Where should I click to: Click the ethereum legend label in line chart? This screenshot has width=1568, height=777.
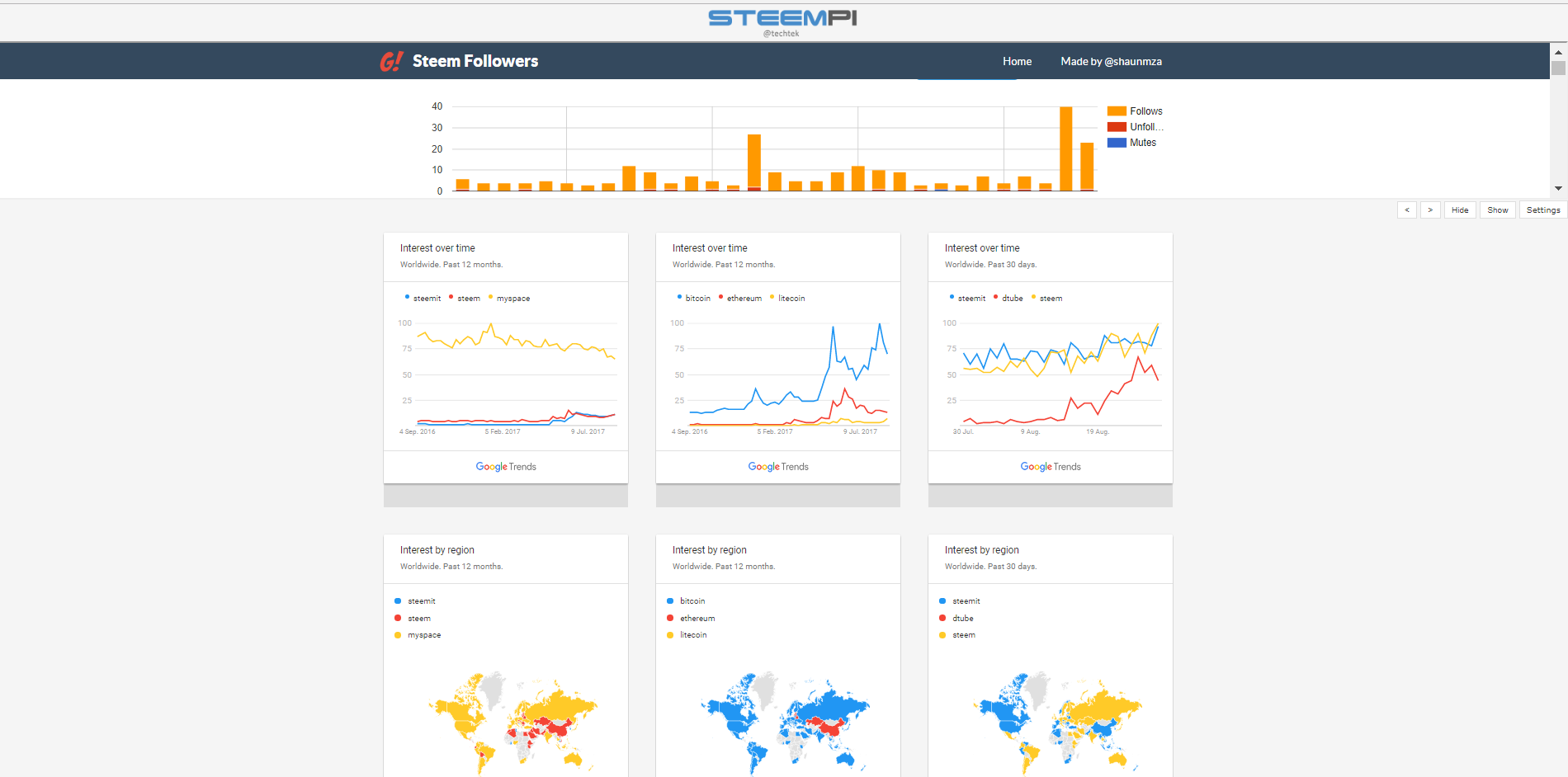(744, 299)
